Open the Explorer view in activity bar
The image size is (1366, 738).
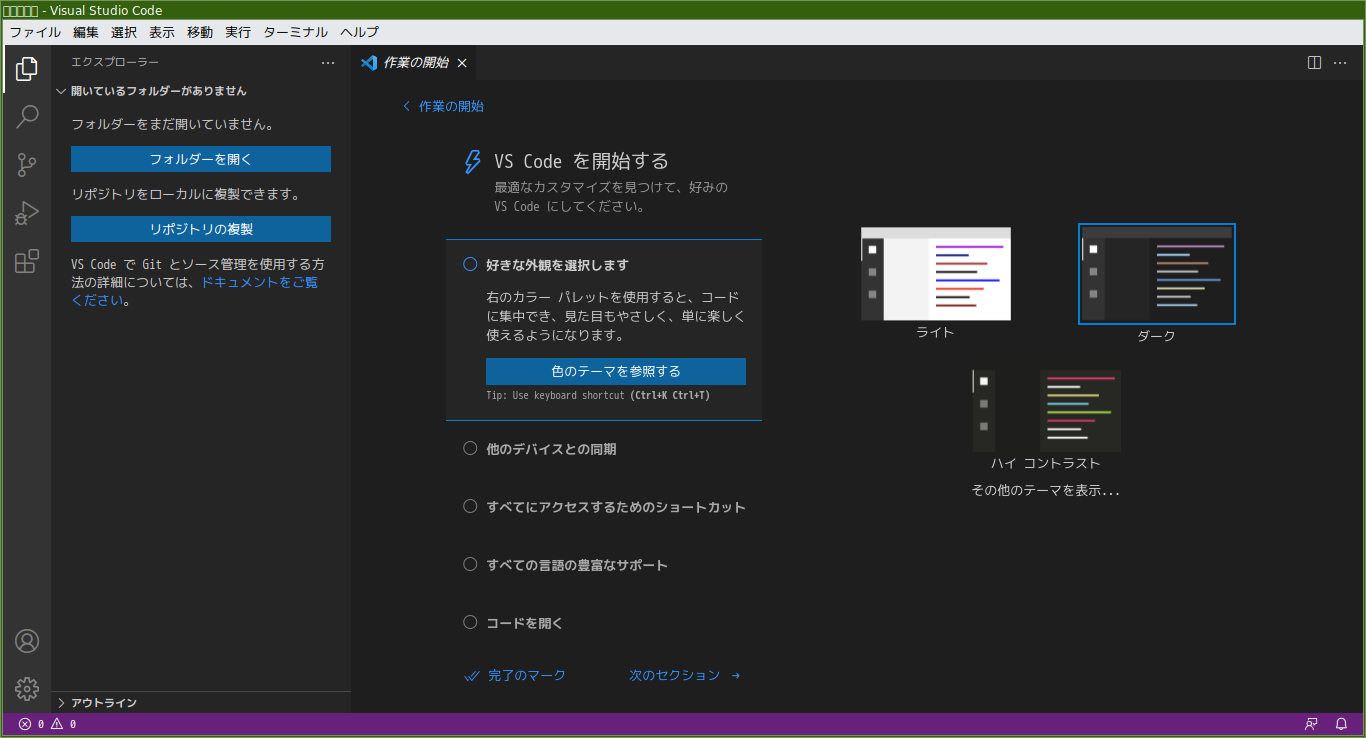27,69
